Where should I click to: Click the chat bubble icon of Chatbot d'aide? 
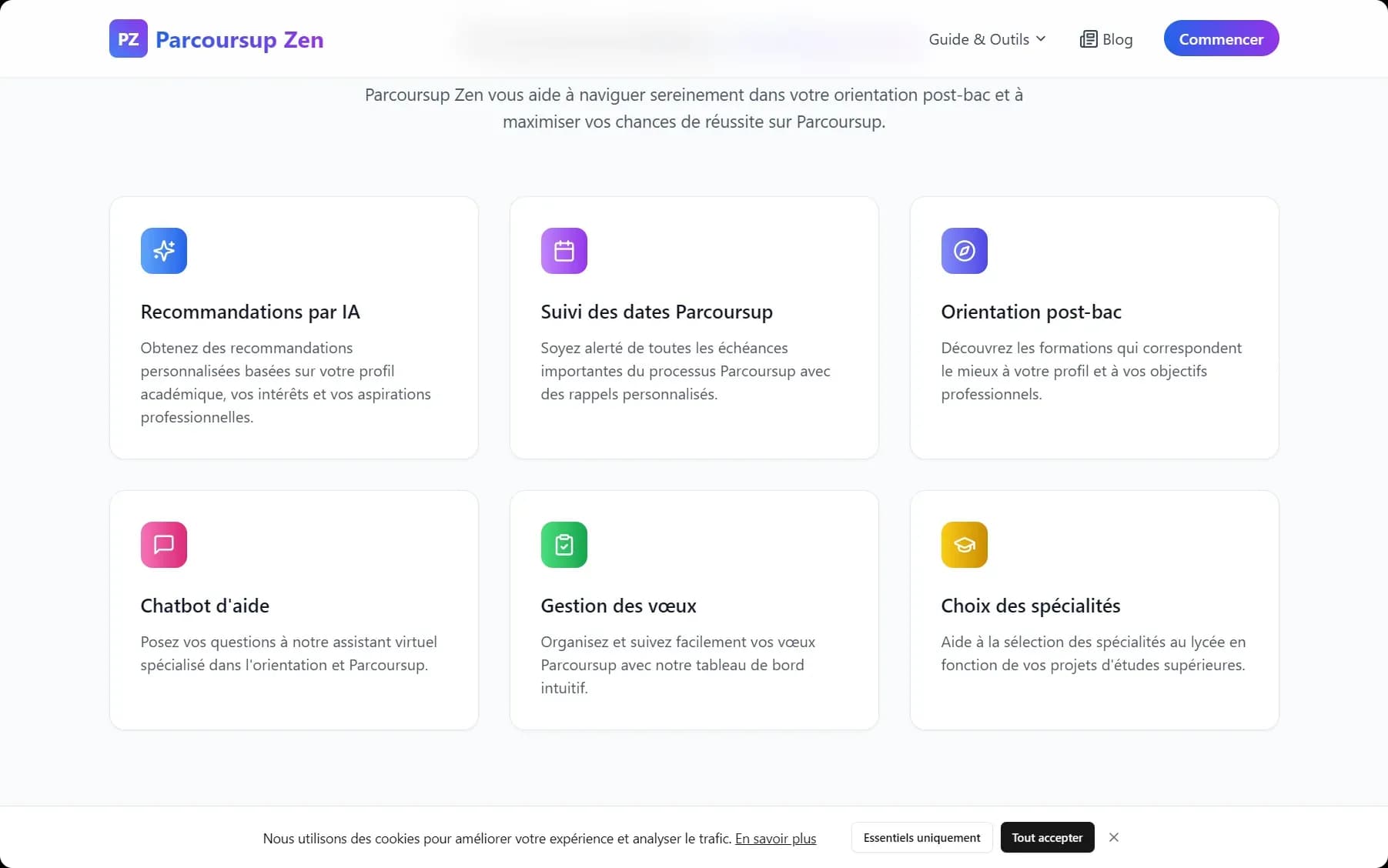click(163, 544)
